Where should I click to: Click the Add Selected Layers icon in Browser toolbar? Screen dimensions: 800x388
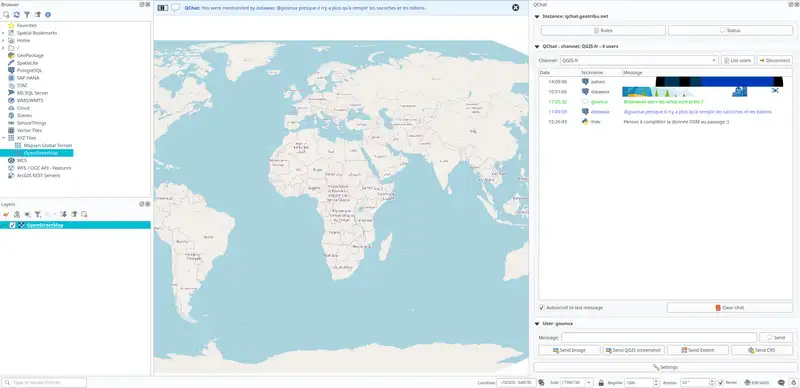point(6,15)
